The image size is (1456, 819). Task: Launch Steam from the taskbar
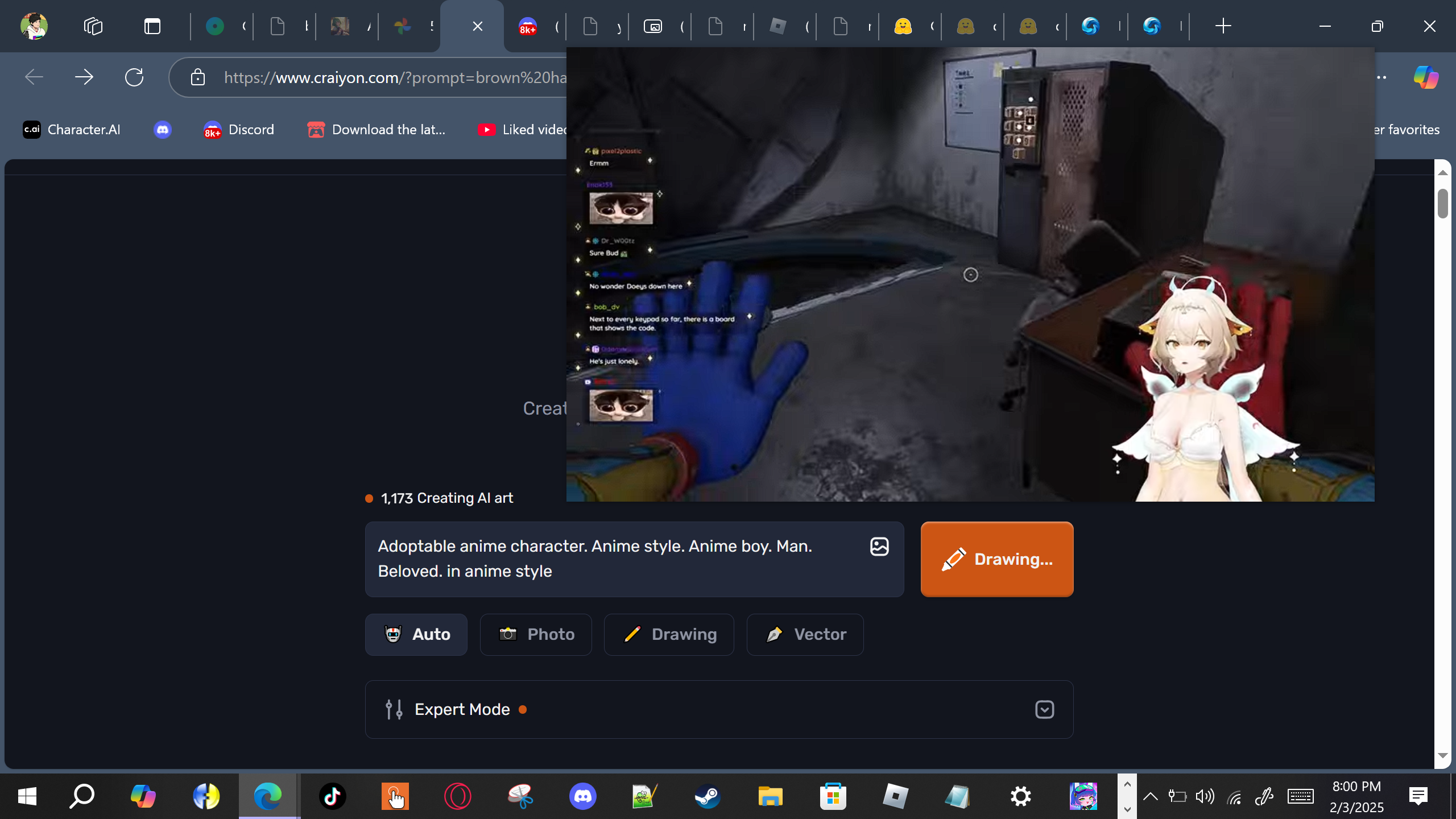click(708, 796)
